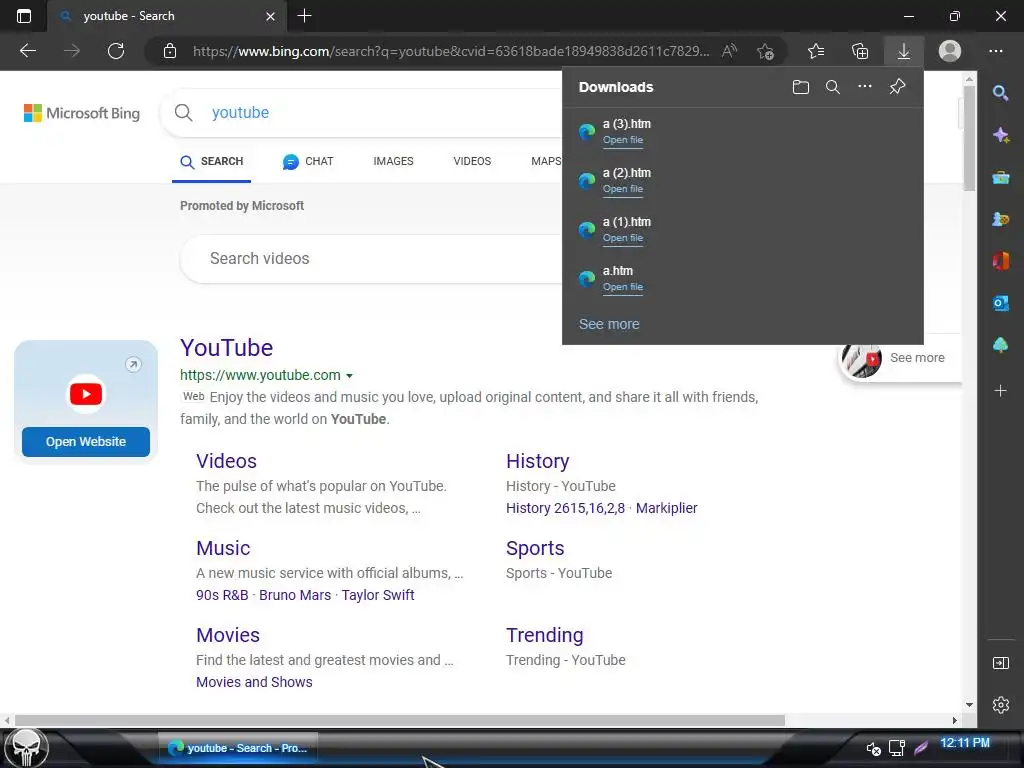Click the muted volume tray icon

click(x=873, y=748)
